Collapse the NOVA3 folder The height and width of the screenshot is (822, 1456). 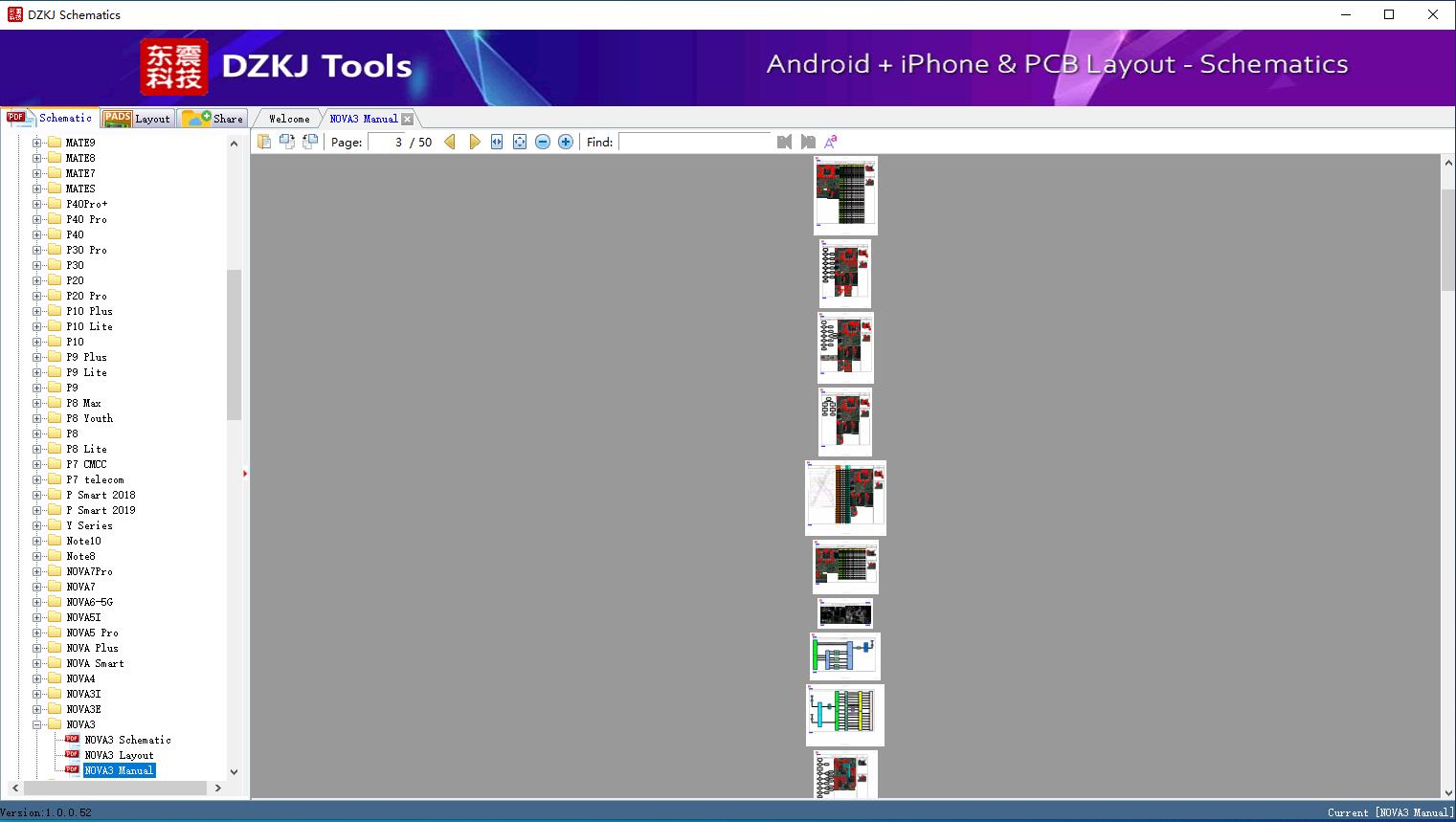coord(37,724)
